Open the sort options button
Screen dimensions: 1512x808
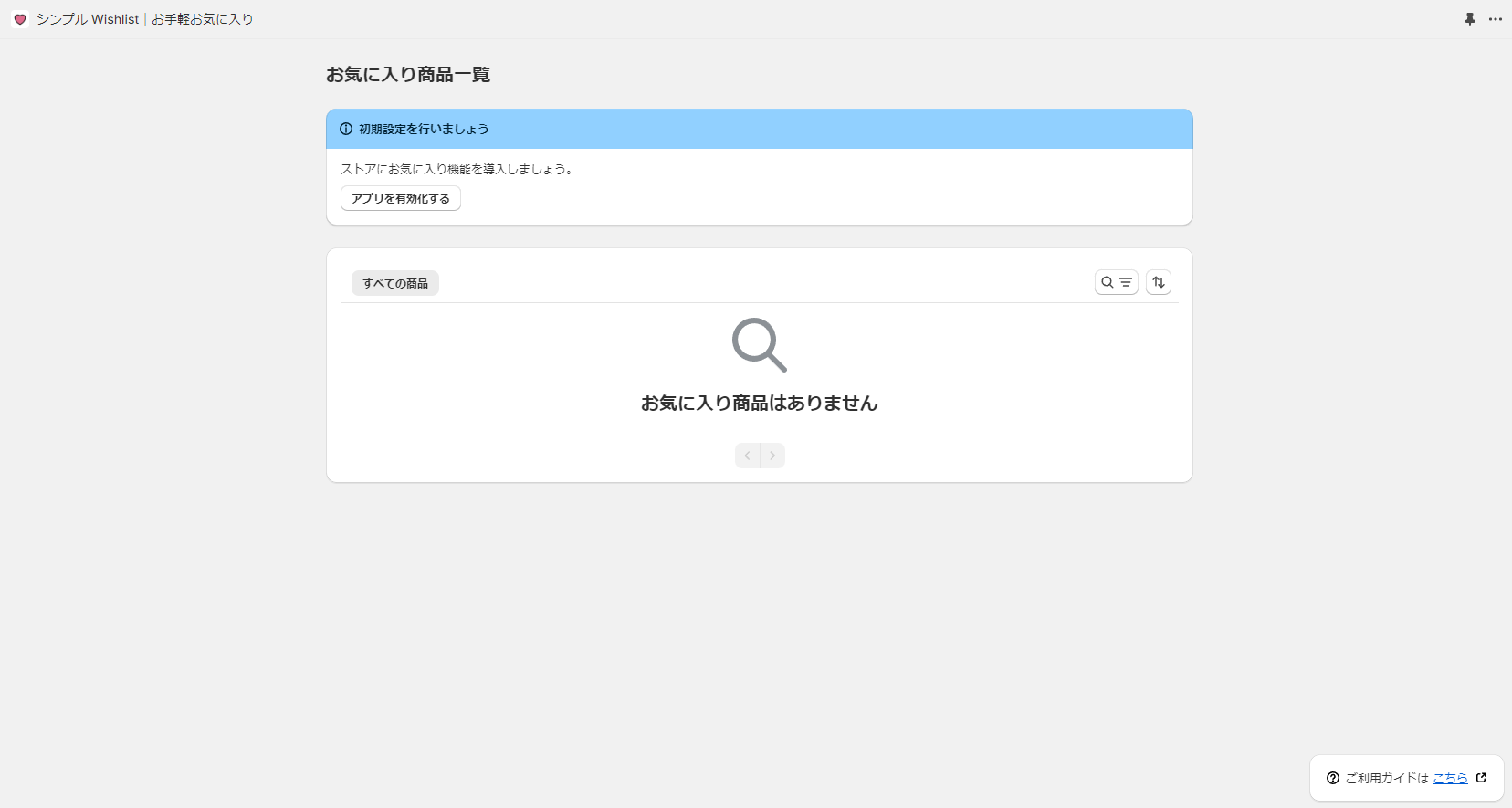pos(1159,282)
